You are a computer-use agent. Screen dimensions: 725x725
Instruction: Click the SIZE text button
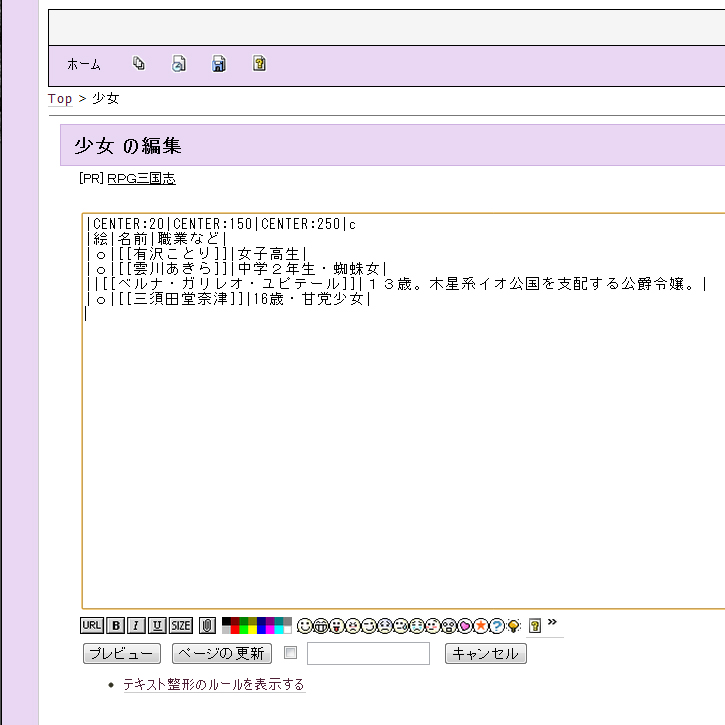[x=180, y=626]
